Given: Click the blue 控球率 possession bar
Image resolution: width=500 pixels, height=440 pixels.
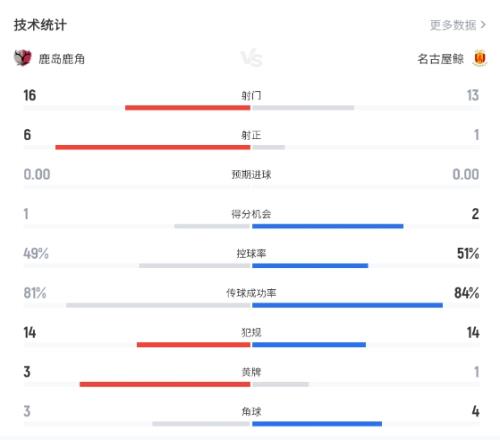Looking at the screenshot, I should 310,266.
